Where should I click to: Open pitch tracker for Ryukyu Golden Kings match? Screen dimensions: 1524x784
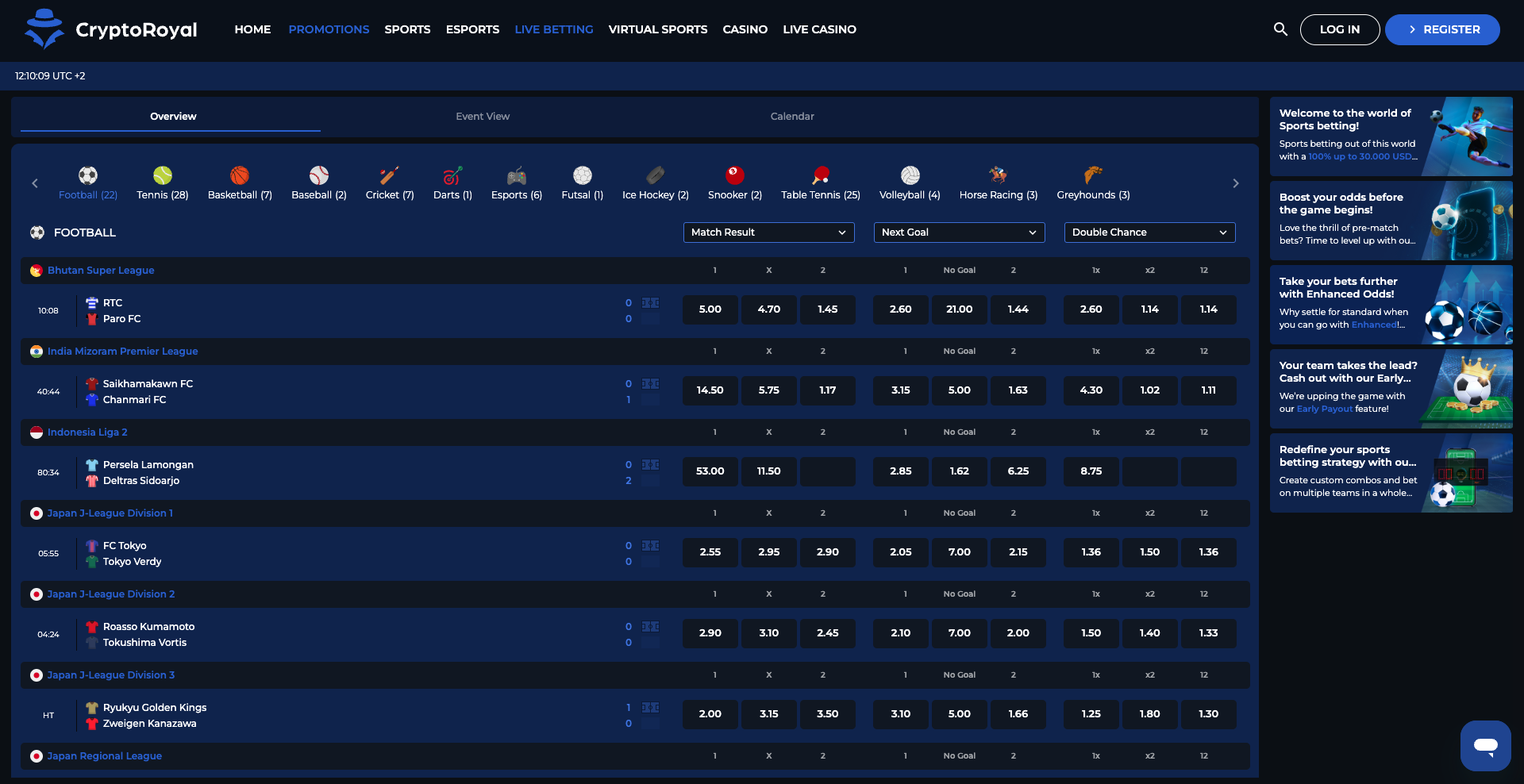(650, 708)
